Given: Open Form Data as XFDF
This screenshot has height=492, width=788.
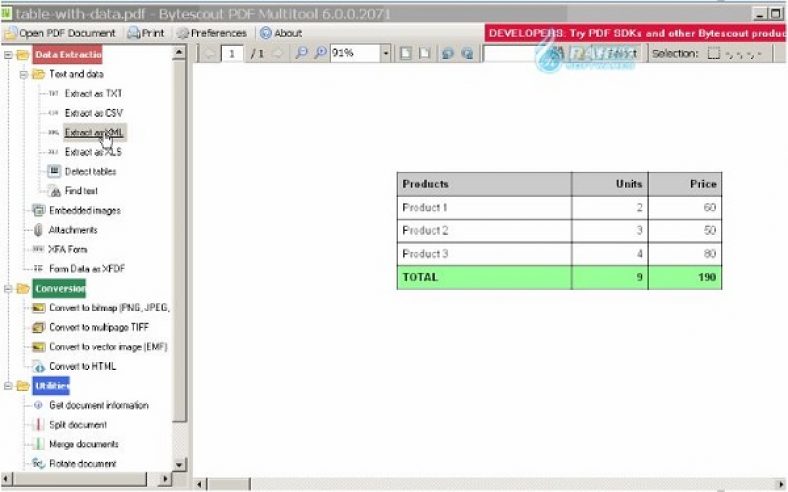Looking at the screenshot, I should click(x=87, y=269).
